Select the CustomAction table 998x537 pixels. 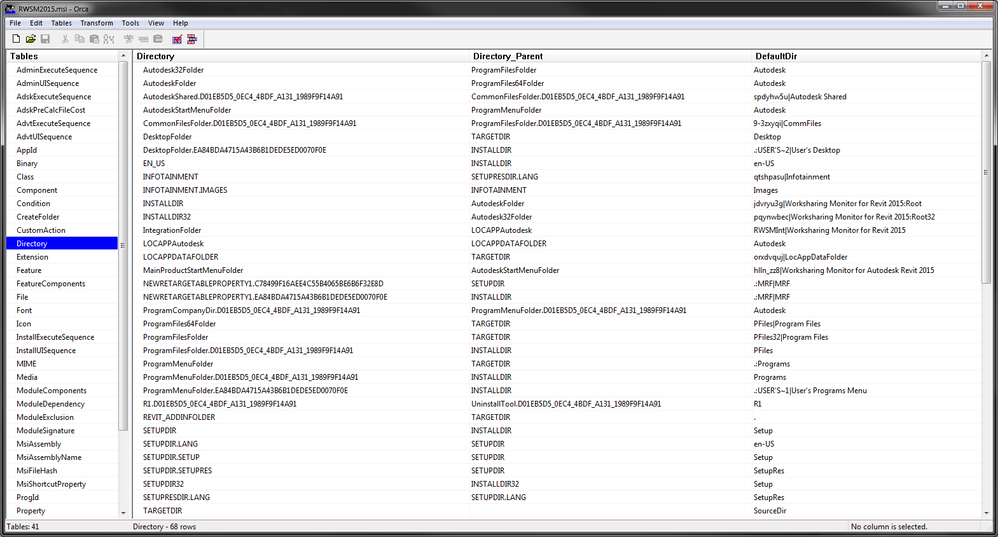click(41, 230)
